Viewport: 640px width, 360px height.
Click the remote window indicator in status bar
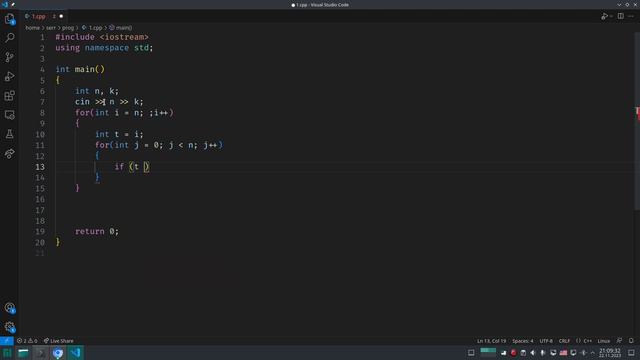coord(7,341)
